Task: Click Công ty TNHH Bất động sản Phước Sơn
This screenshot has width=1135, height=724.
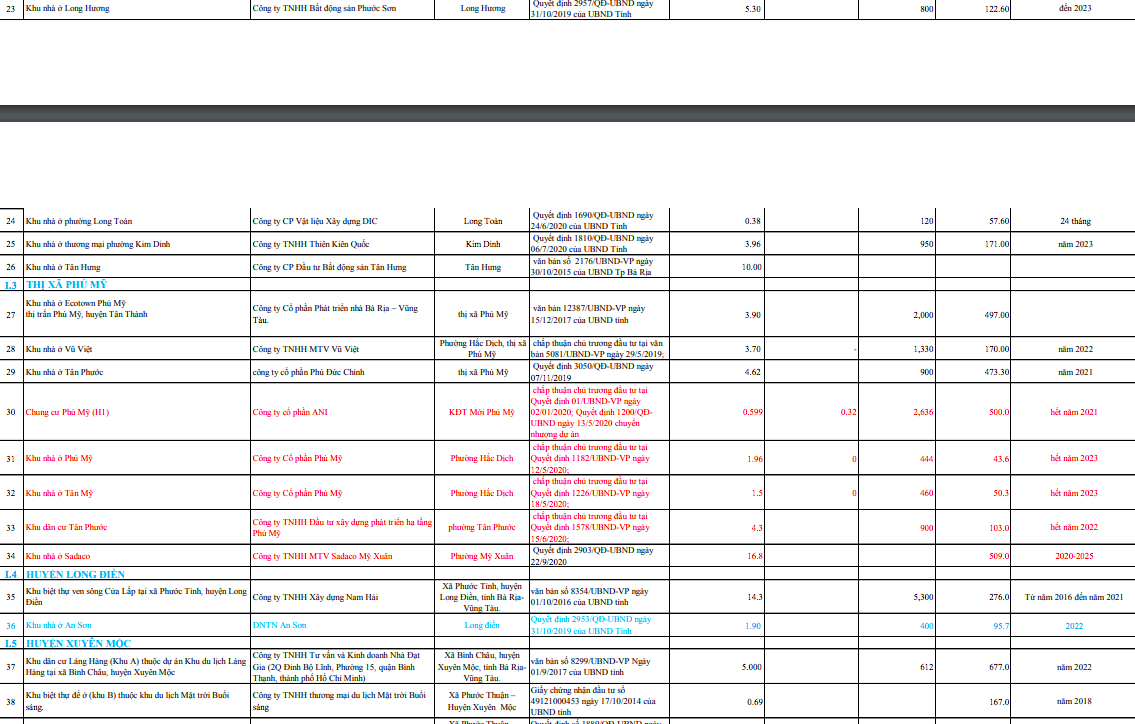Action: [324, 9]
